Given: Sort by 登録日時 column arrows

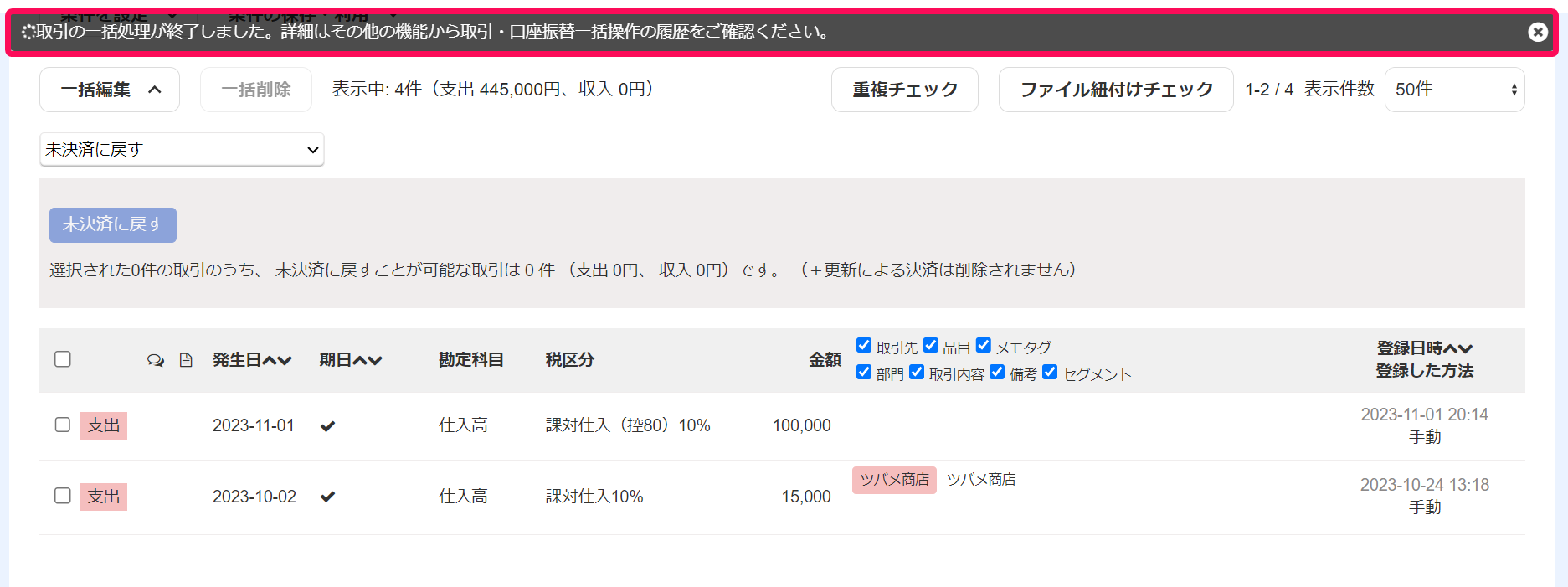Looking at the screenshot, I should tap(1458, 348).
